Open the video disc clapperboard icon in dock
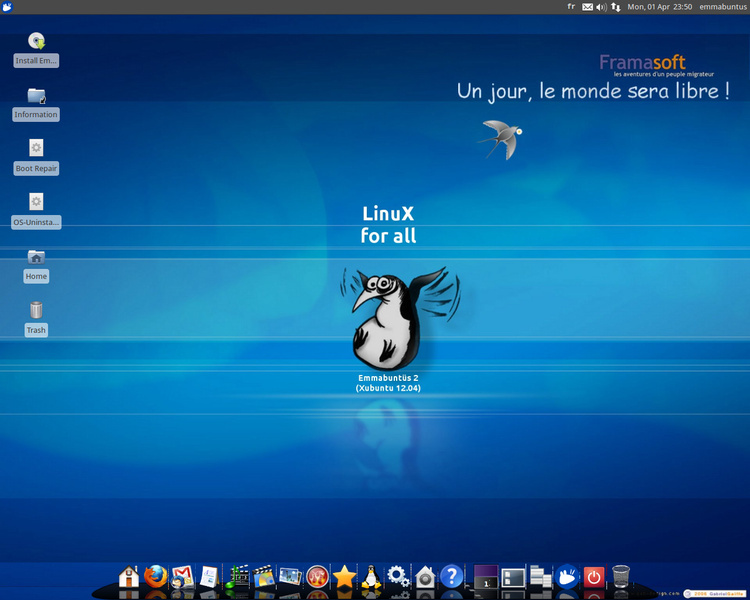Image resolution: width=750 pixels, height=600 pixels. point(264,577)
